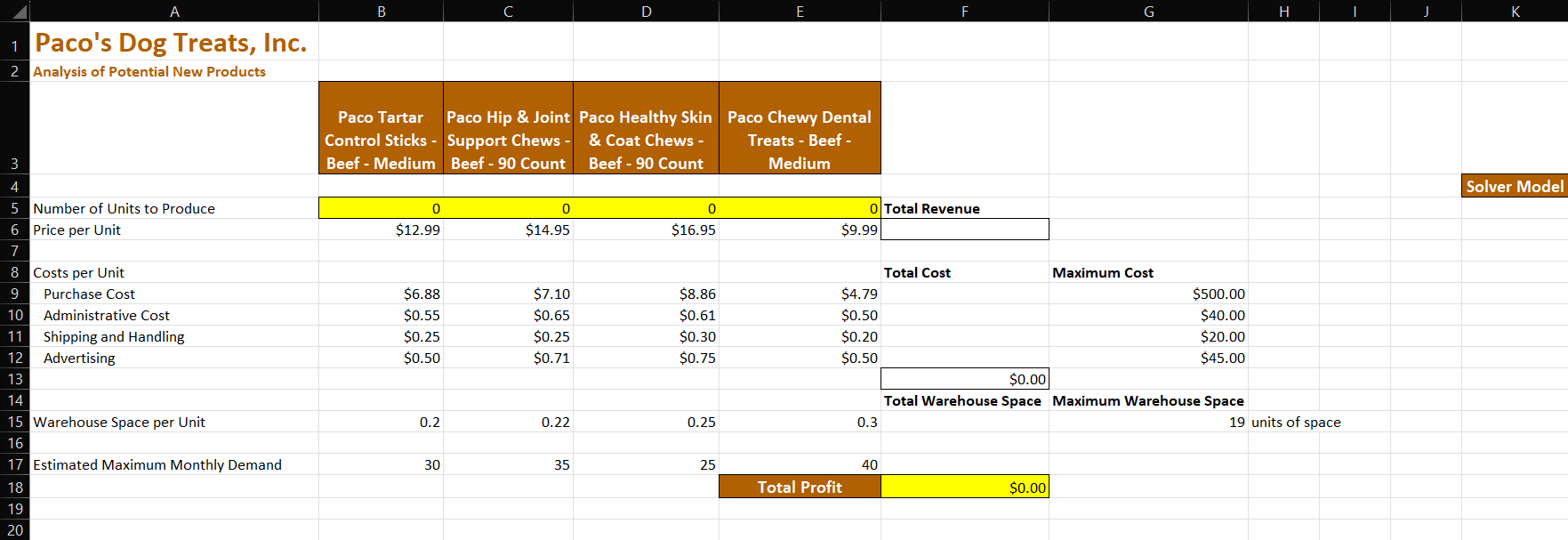Screen dimensions: 1568x540
Task: Click the Total Profit label cell
Action: (800, 487)
